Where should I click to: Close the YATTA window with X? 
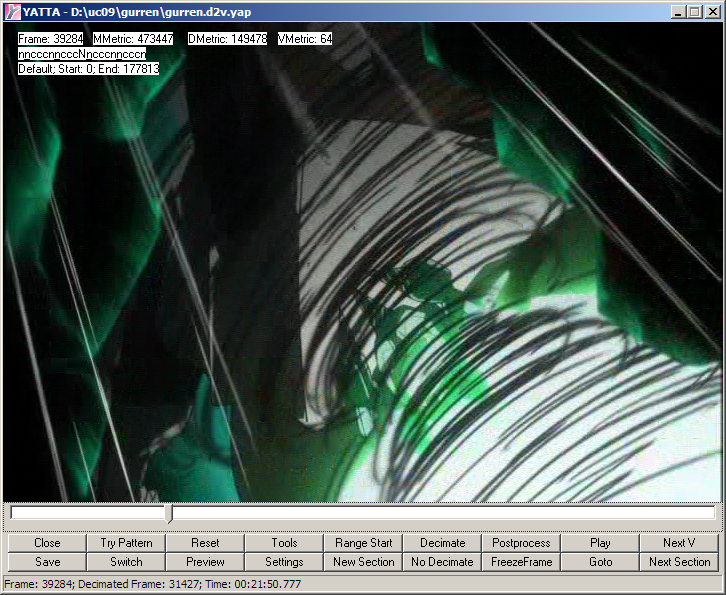(712, 12)
